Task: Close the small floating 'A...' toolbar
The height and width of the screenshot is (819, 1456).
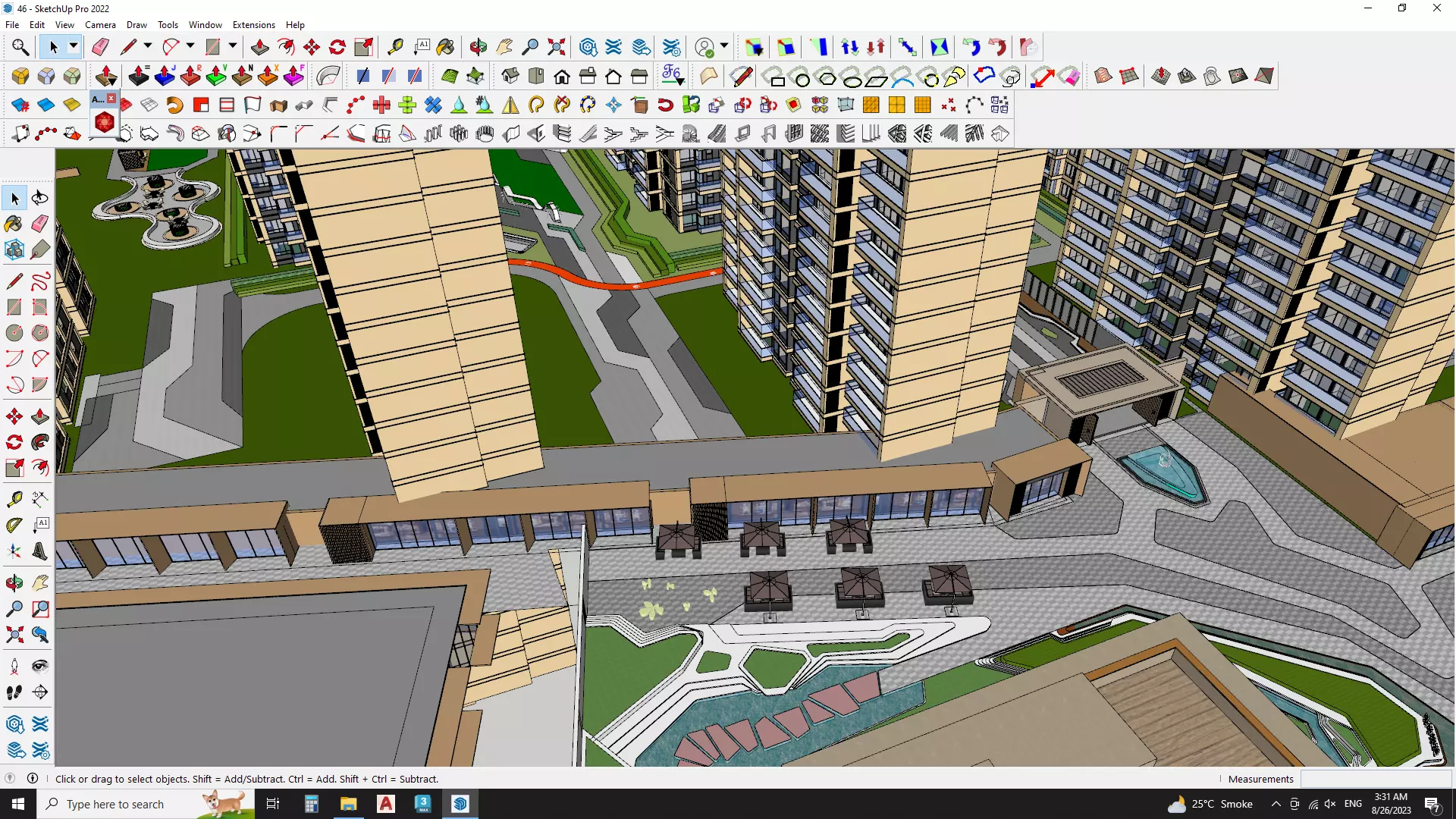Action: (x=111, y=99)
